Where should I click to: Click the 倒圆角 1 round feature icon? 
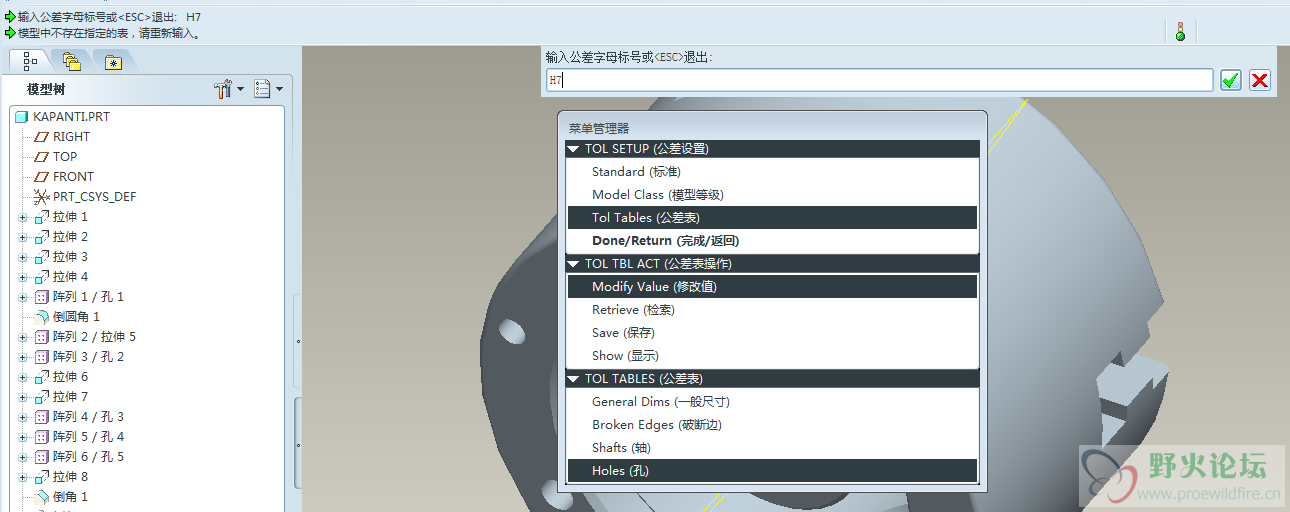tap(41, 317)
